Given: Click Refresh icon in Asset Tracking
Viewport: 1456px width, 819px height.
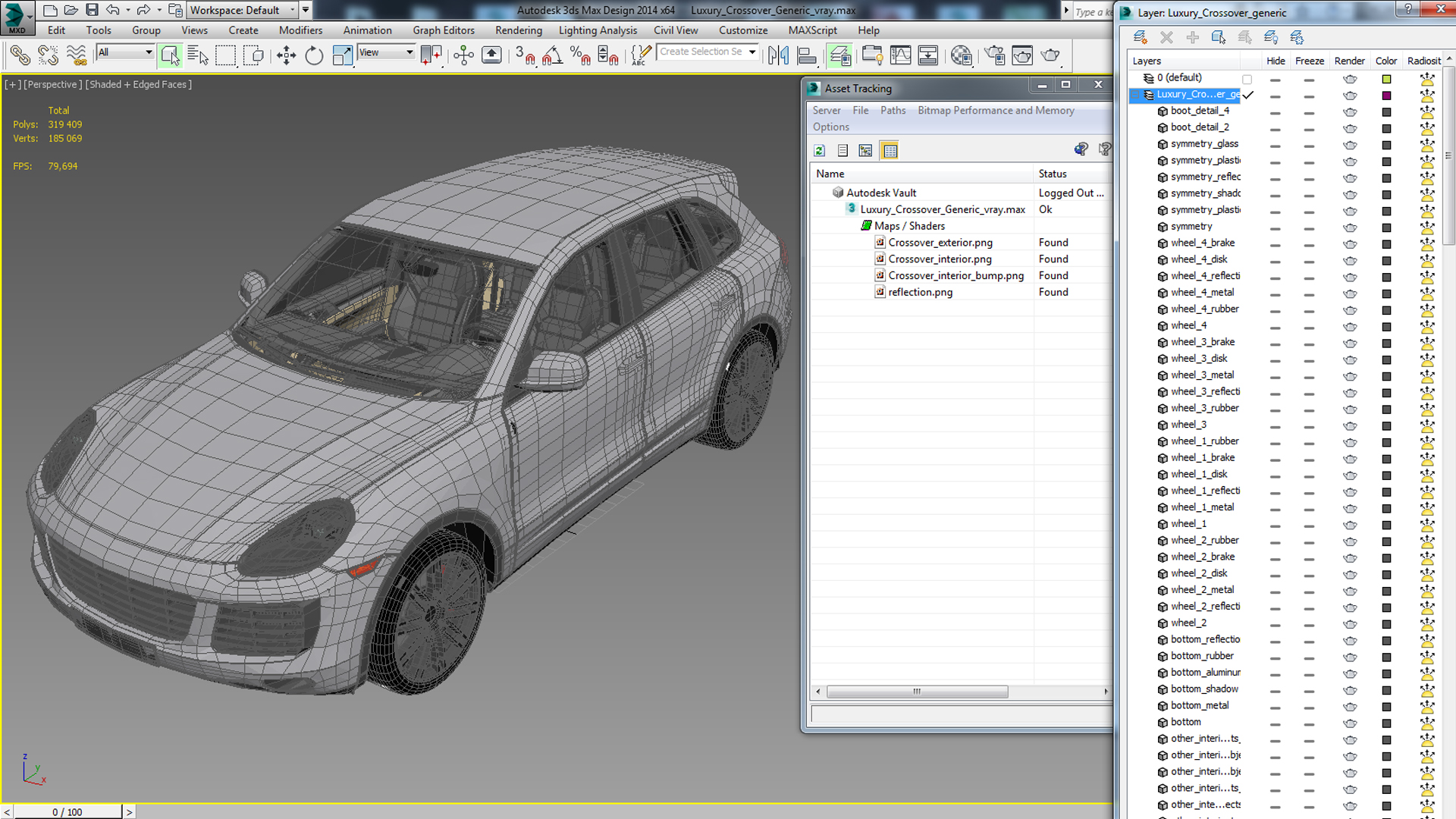Looking at the screenshot, I should [819, 150].
